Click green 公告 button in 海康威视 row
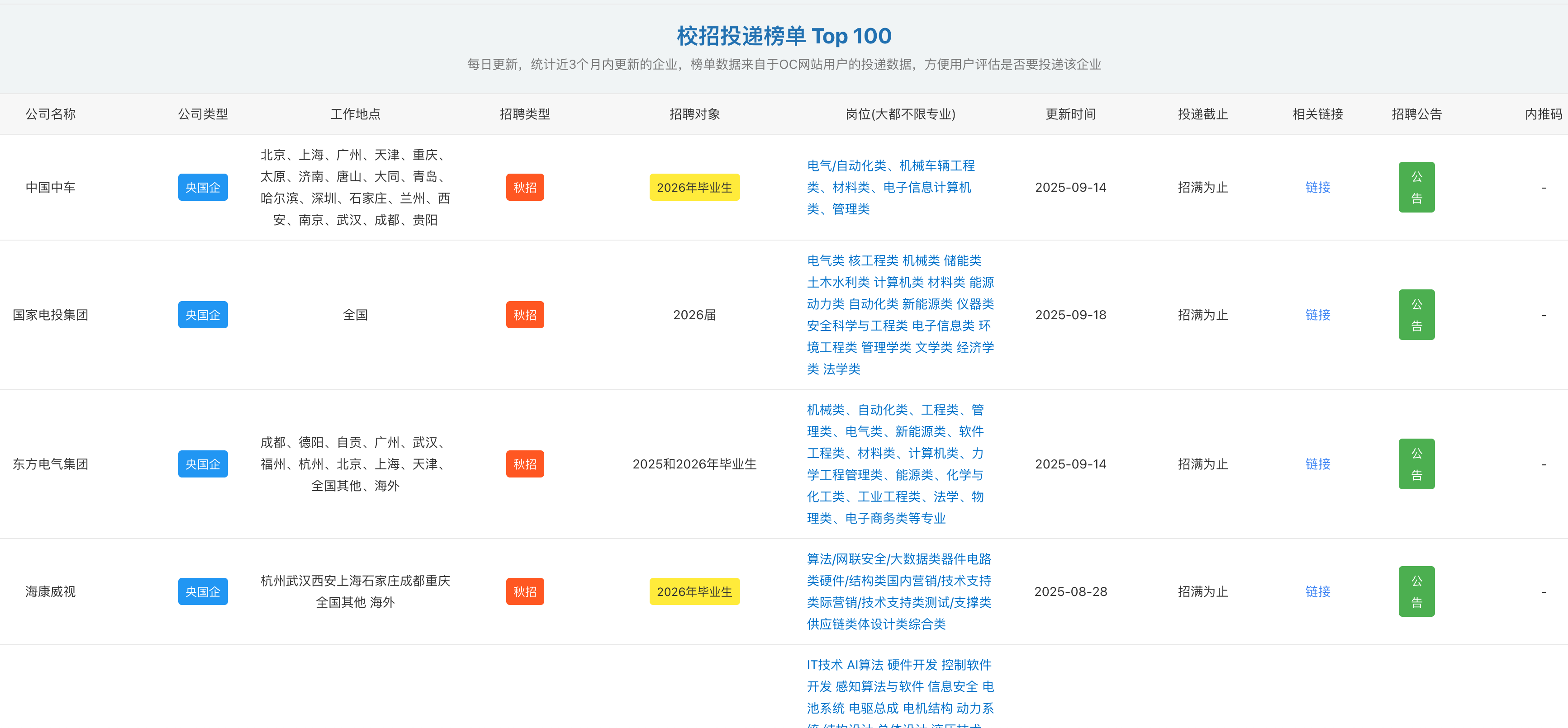The image size is (1568, 728). coord(1416,592)
